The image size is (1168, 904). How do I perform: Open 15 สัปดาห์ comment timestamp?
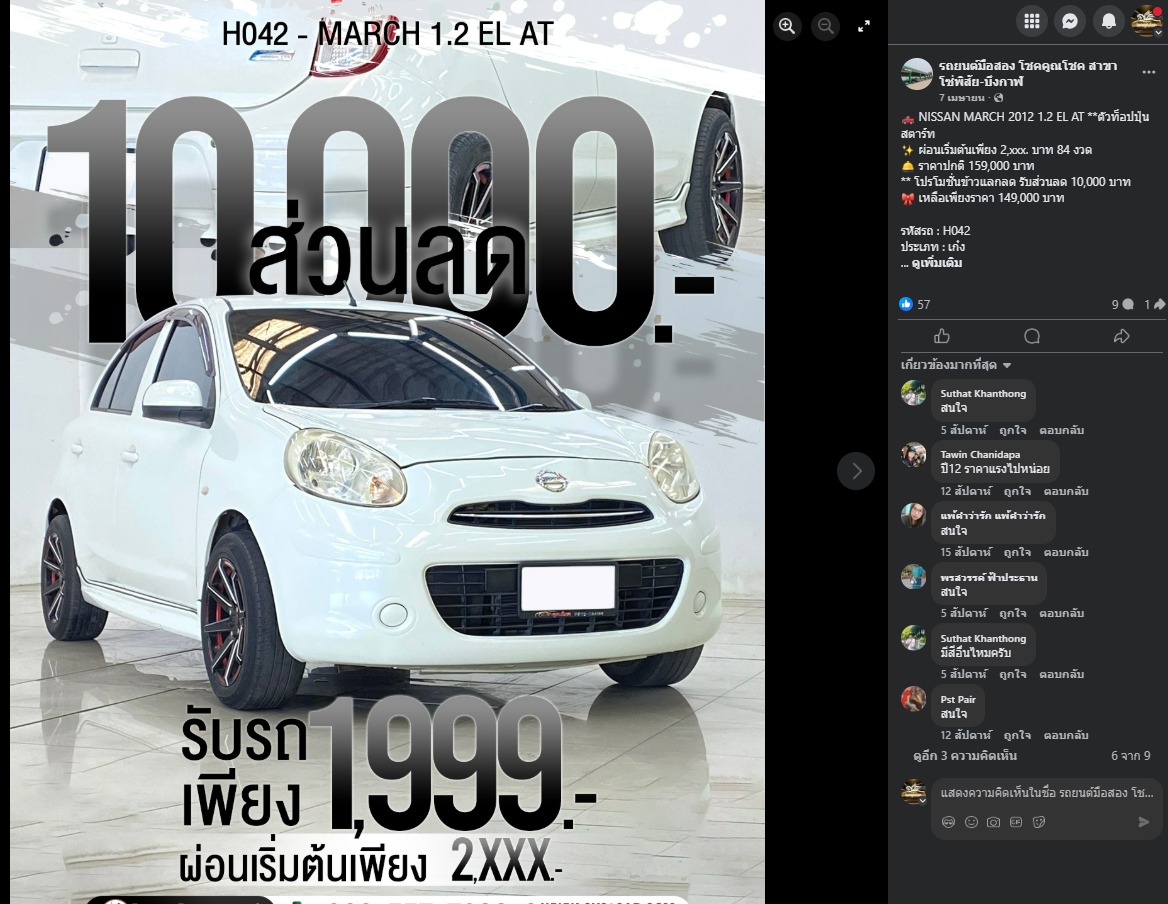(965, 553)
